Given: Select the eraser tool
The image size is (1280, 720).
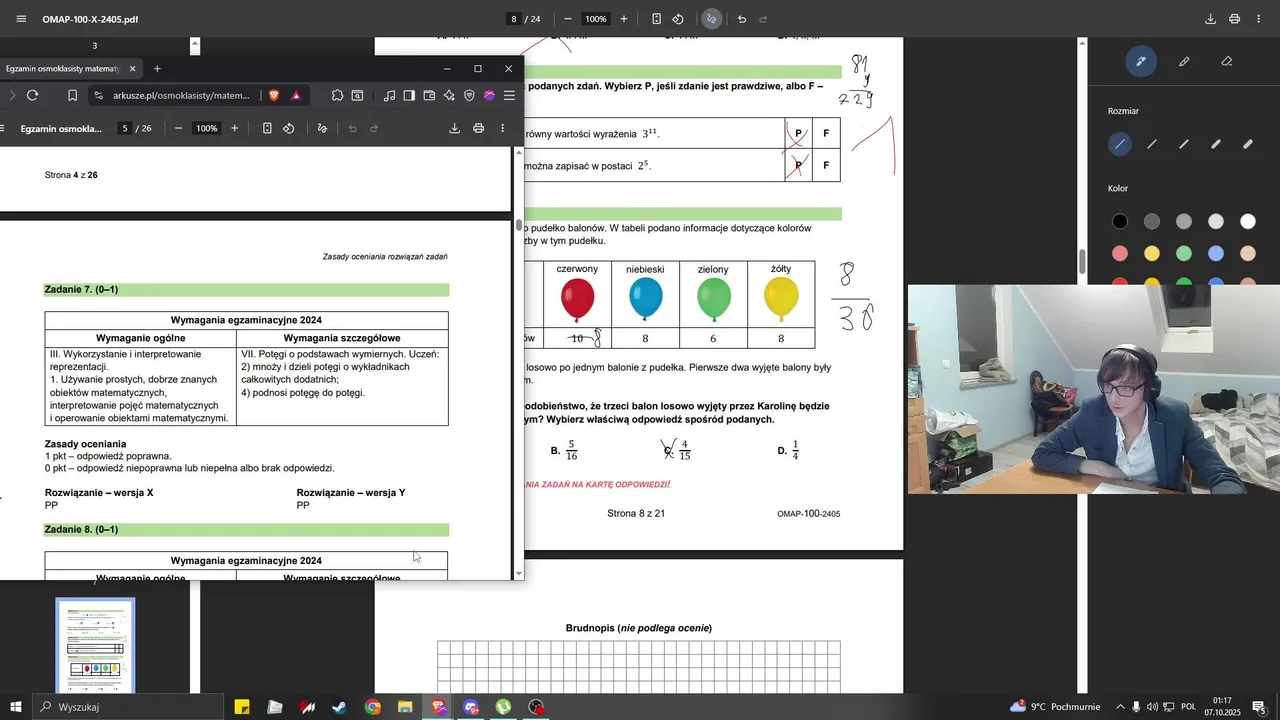Looking at the screenshot, I should pos(1227,61).
